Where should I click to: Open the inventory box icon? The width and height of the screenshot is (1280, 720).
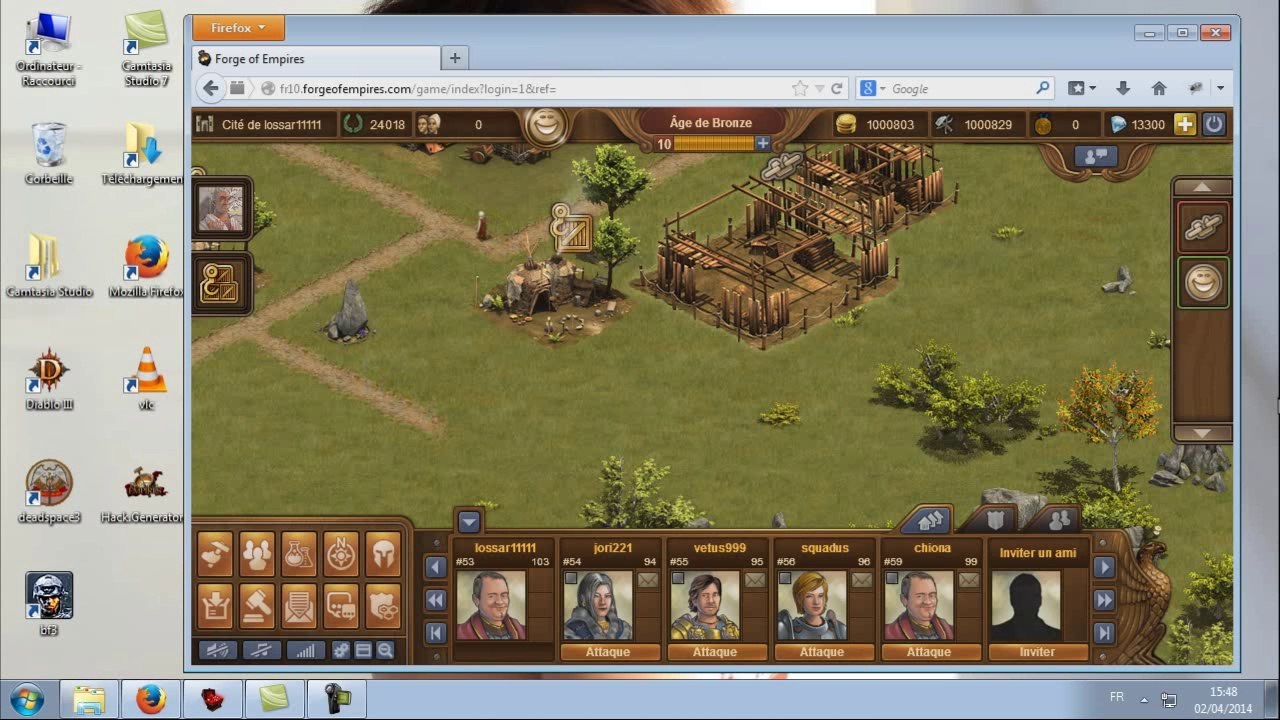215,604
